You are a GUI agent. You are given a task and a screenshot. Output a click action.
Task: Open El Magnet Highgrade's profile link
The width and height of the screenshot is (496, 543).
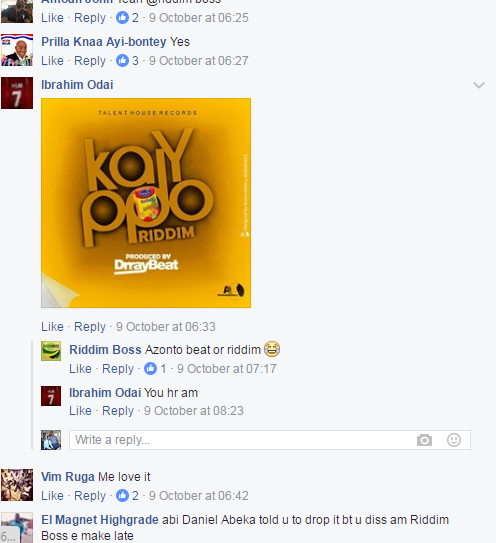click(x=100, y=520)
